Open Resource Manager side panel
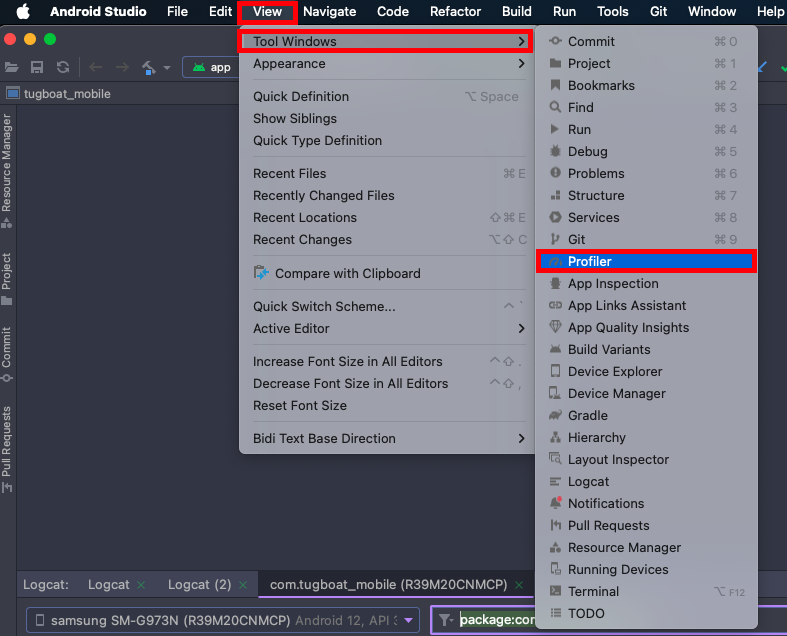Viewport: 787px width, 636px height. pos(7,171)
